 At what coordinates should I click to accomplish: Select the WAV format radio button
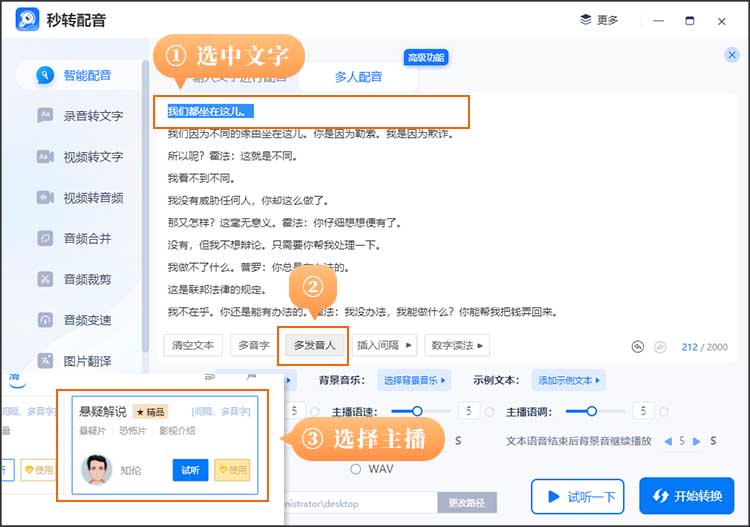coord(355,469)
